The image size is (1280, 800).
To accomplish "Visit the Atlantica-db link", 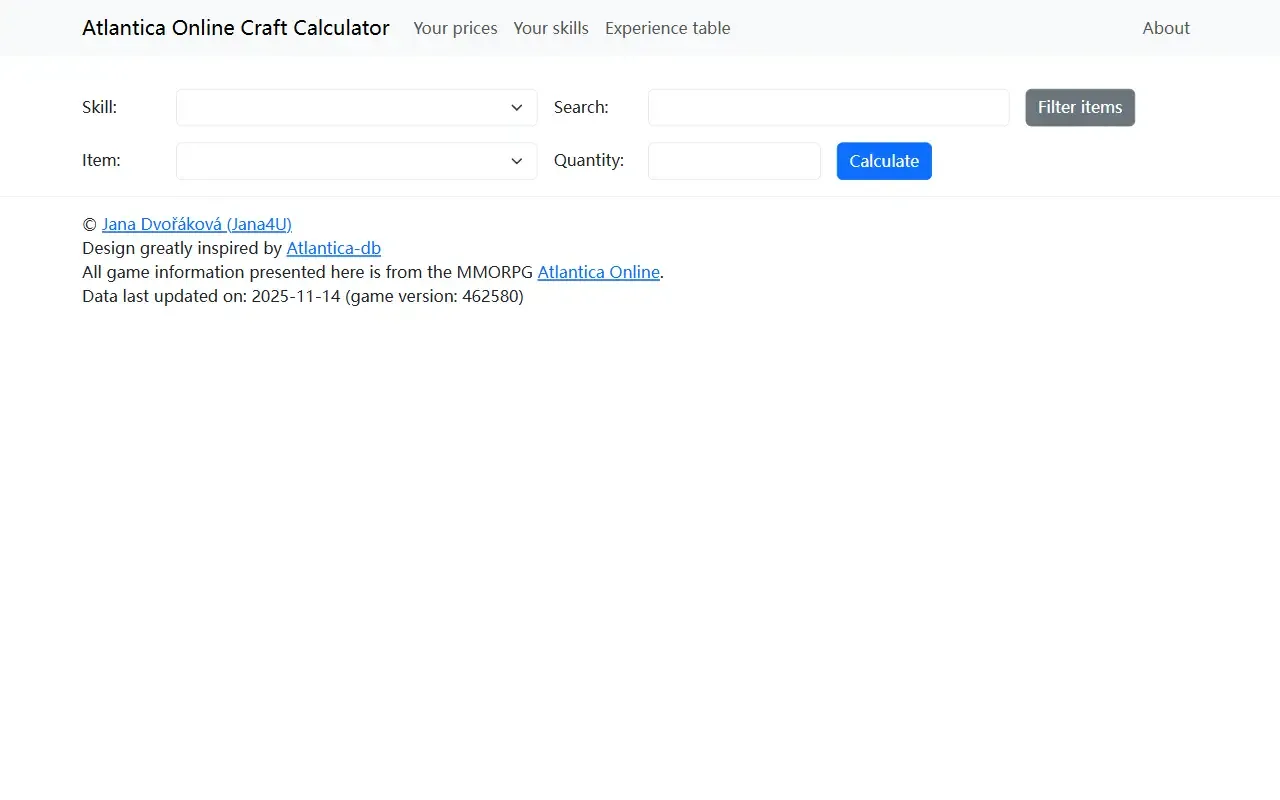I will 334,248.
